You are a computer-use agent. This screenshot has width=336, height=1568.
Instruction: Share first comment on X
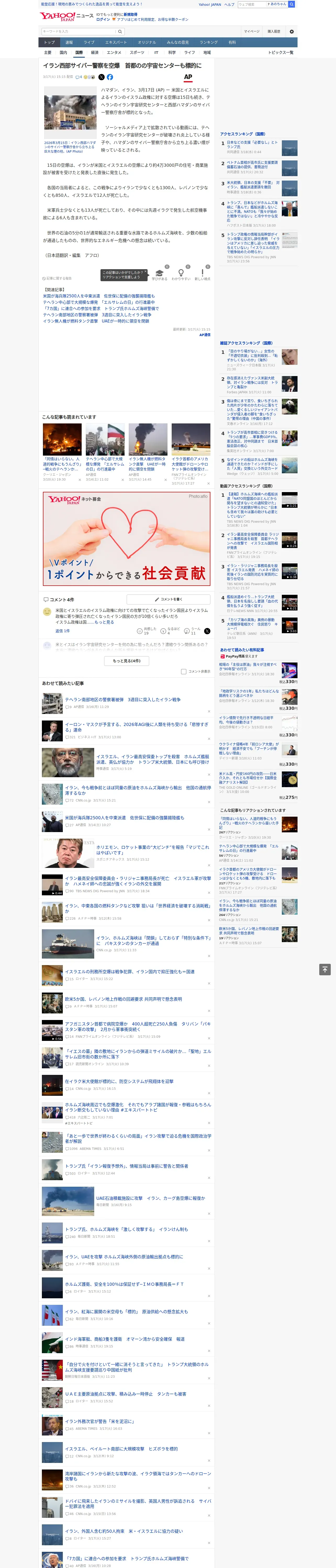pos(207,631)
